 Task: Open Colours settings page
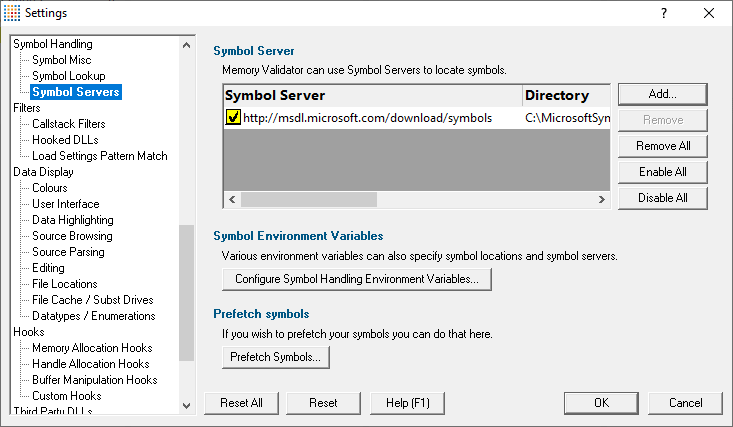coord(50,188)
